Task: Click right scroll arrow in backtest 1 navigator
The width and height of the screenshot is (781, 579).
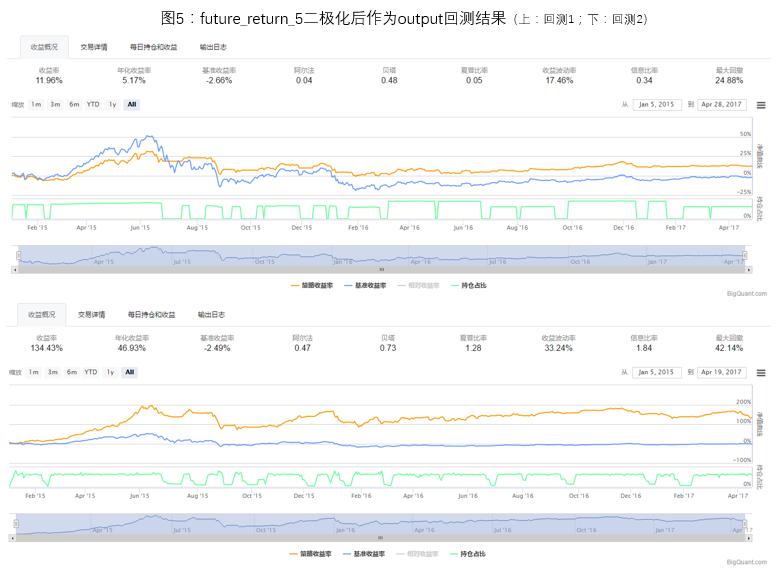Action: (x=749, y=270)
